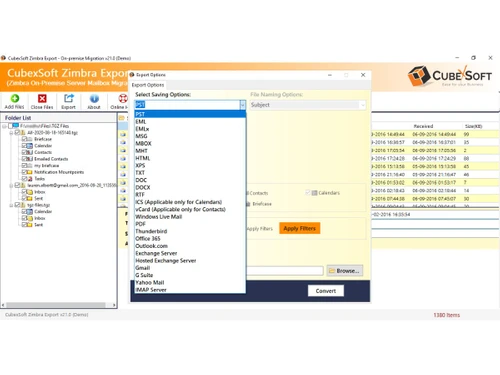Choose Thunderbird as saving option
Screen dimensions: 500x375
coord(190,231)
